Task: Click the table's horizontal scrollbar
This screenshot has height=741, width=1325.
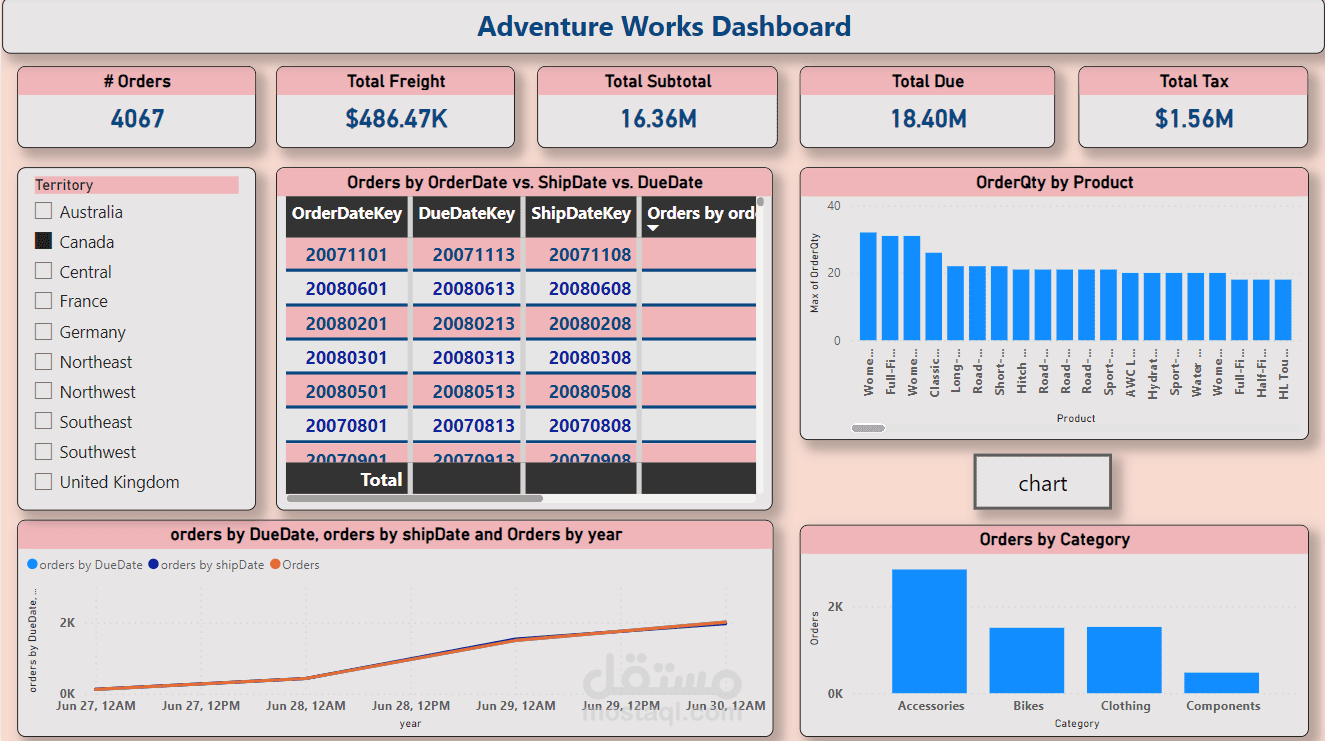Action: click(415, 498)
